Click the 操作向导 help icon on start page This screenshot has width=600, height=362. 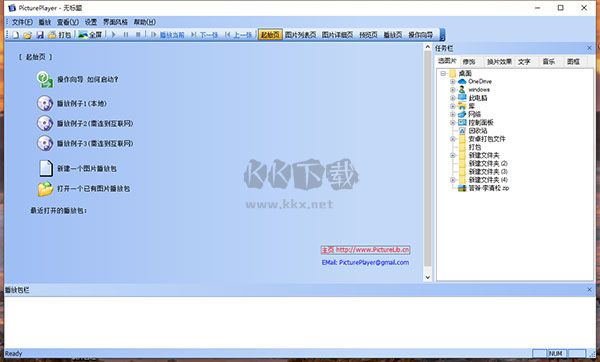tap(45, 80)
